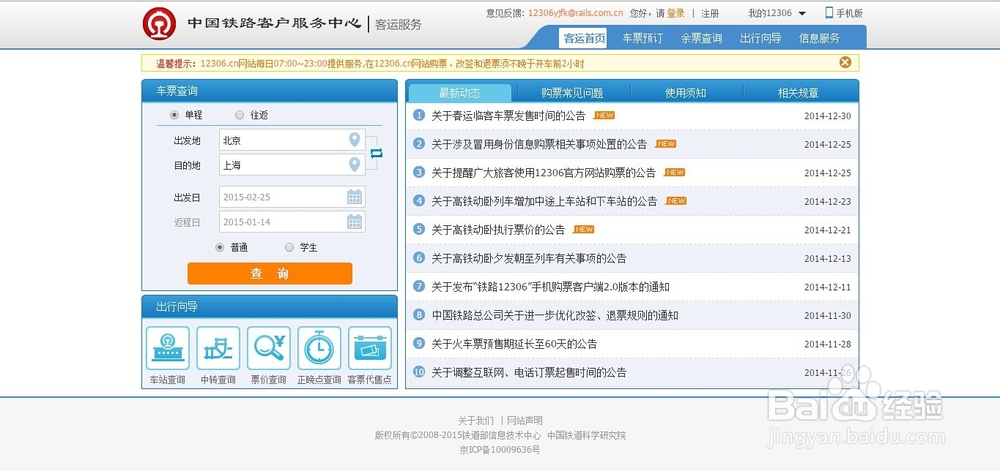
Task: Open notice 关于春运临客车票发售时间的公告
Action: 508,116
